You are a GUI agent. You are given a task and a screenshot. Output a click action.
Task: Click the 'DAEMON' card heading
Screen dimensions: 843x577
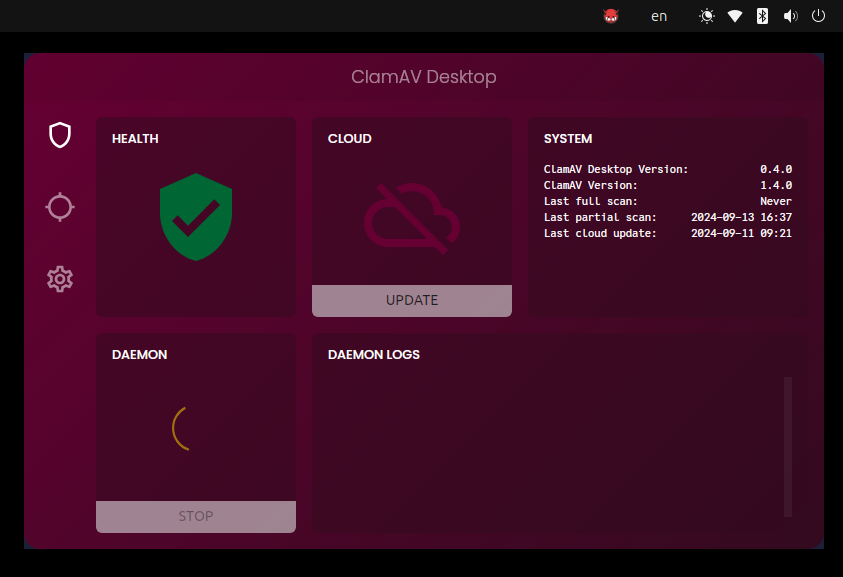139,355
